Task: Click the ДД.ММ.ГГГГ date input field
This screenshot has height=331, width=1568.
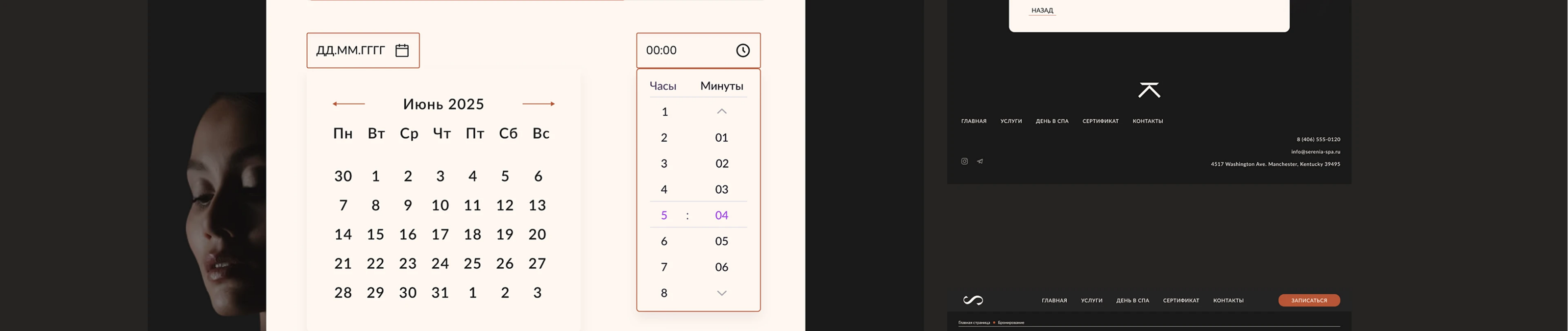Action: point(351,51)
